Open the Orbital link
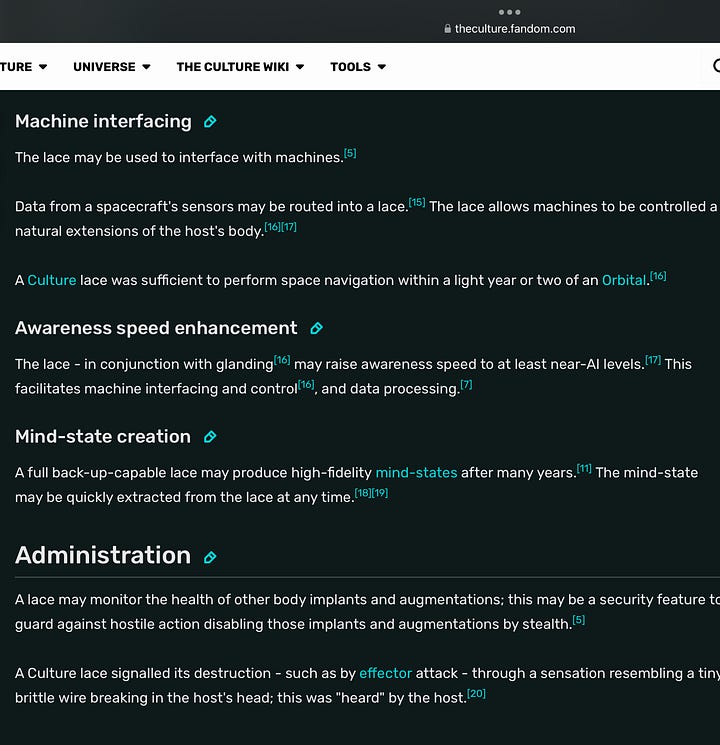Viewport: 720px width, 745px height. tap(624, 280)
